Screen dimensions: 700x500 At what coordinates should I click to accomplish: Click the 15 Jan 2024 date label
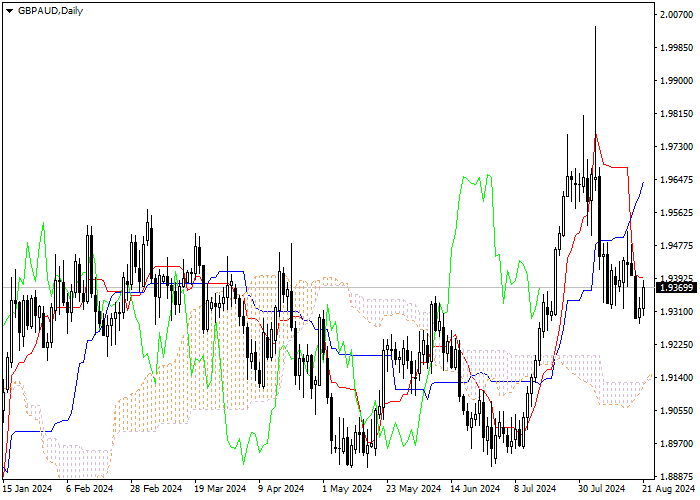[27, 488]
